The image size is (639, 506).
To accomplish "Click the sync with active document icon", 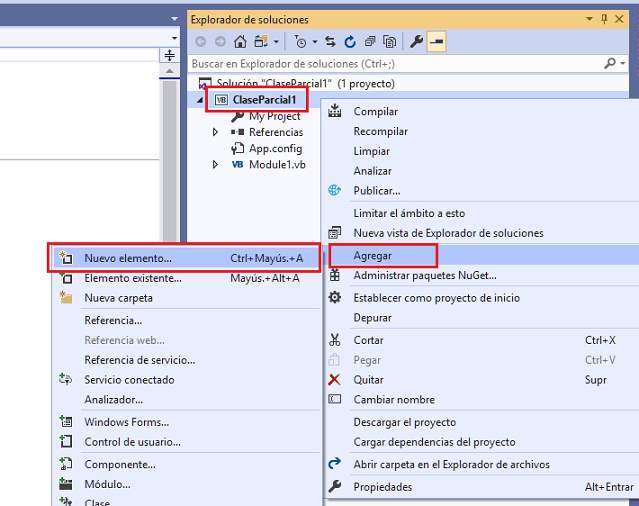I will (330, 42).
